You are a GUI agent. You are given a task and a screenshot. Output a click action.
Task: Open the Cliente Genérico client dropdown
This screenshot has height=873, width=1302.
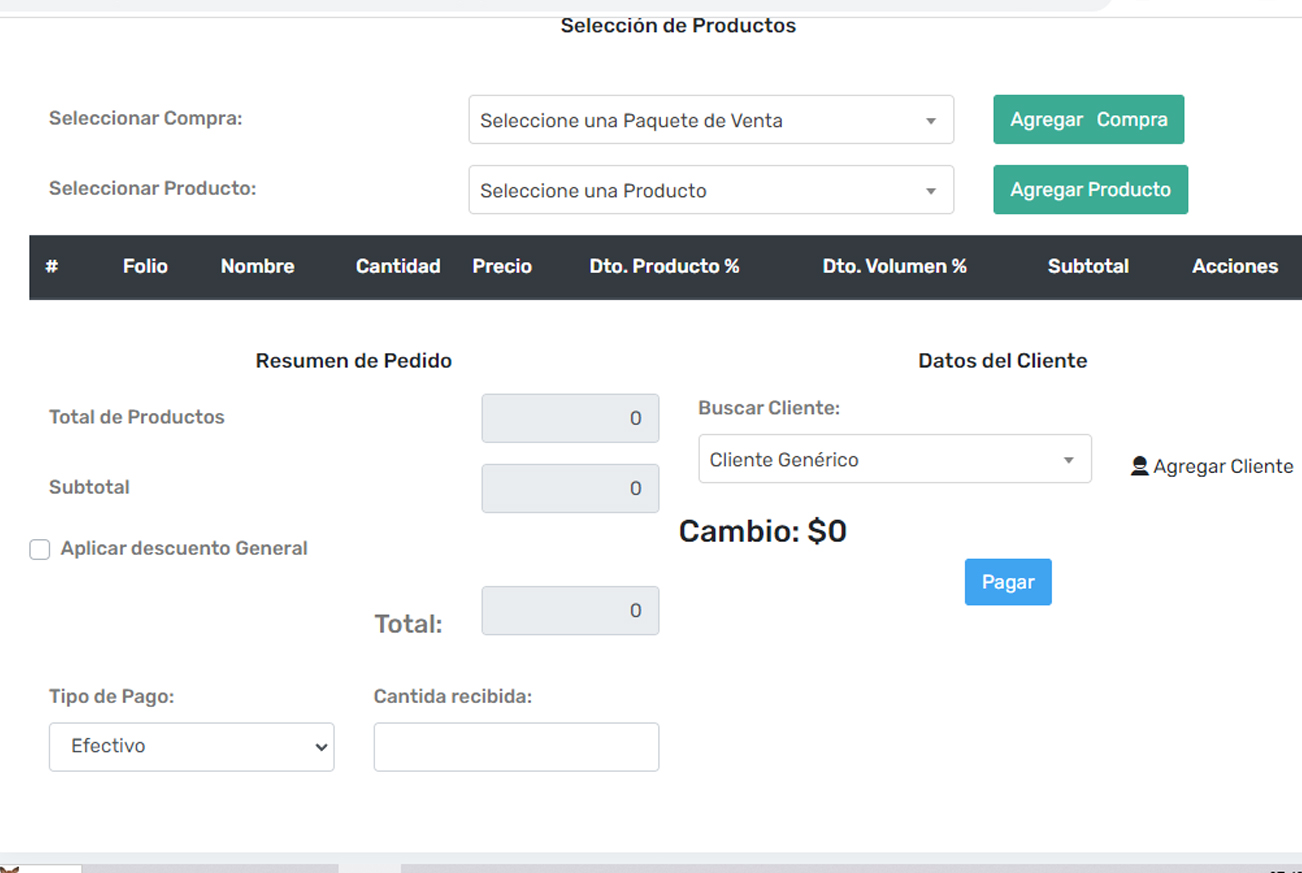point(894,460)
